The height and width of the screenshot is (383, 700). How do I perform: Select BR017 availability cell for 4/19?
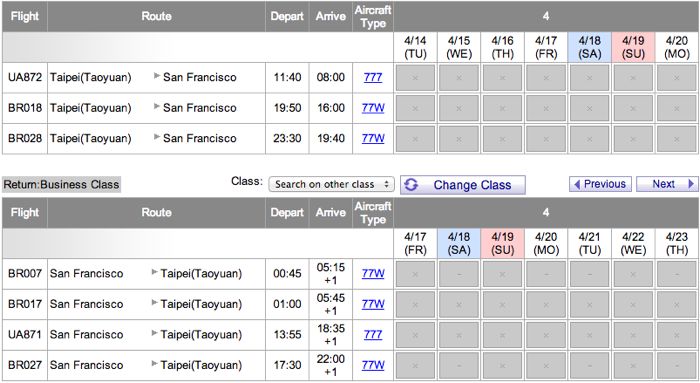coord(502,304)
